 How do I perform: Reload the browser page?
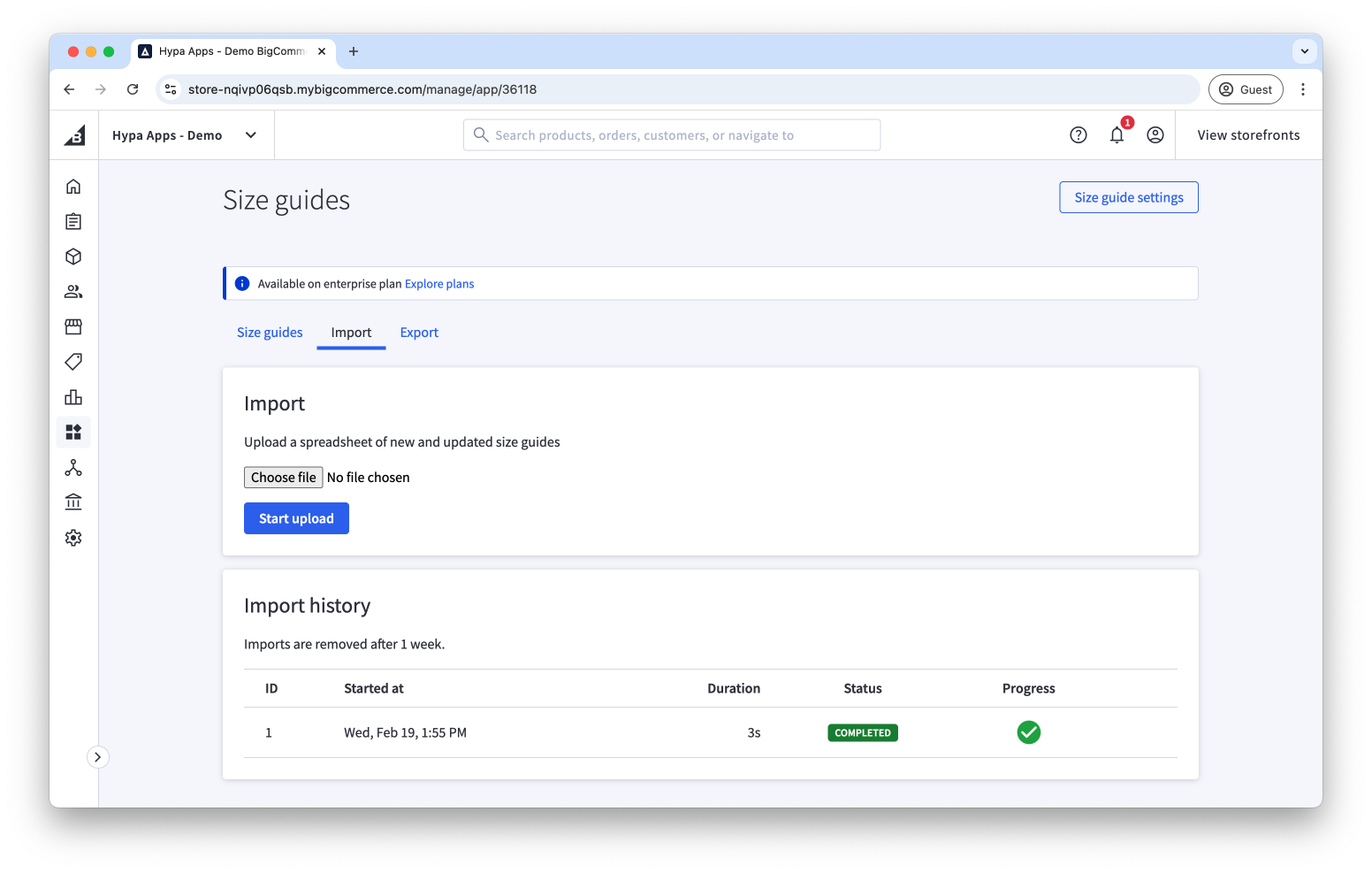[133, 89]
